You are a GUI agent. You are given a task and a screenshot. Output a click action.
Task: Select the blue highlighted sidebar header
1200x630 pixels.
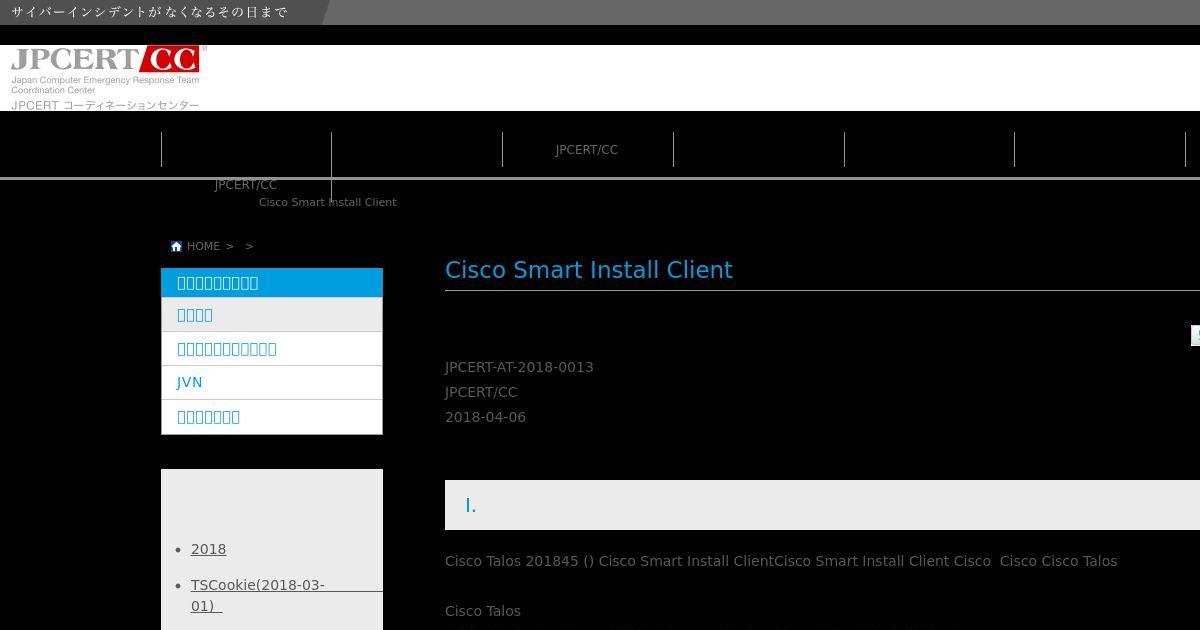pos(272,283)
